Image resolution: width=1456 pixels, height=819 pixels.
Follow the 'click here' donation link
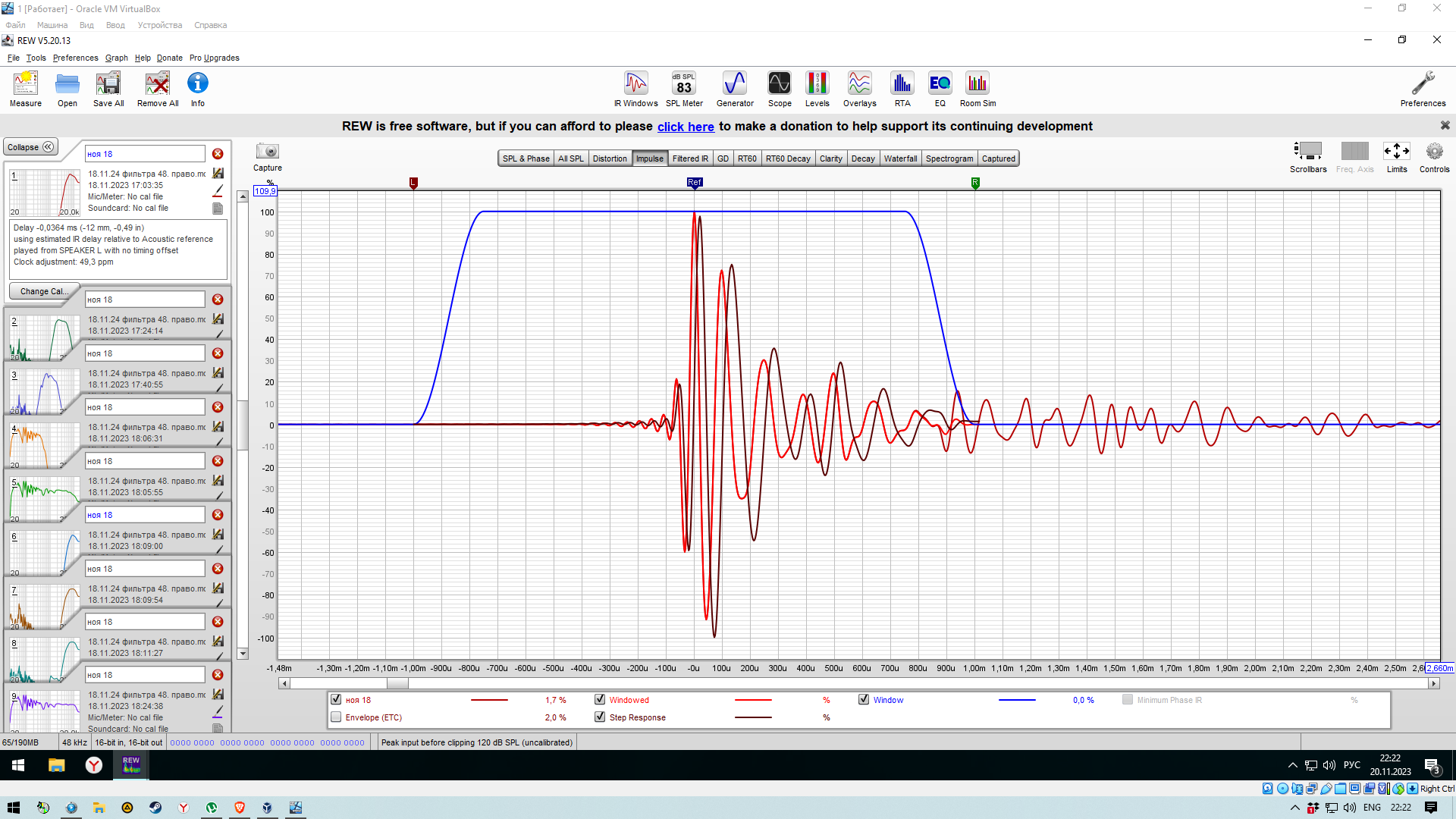pos(686,127)
